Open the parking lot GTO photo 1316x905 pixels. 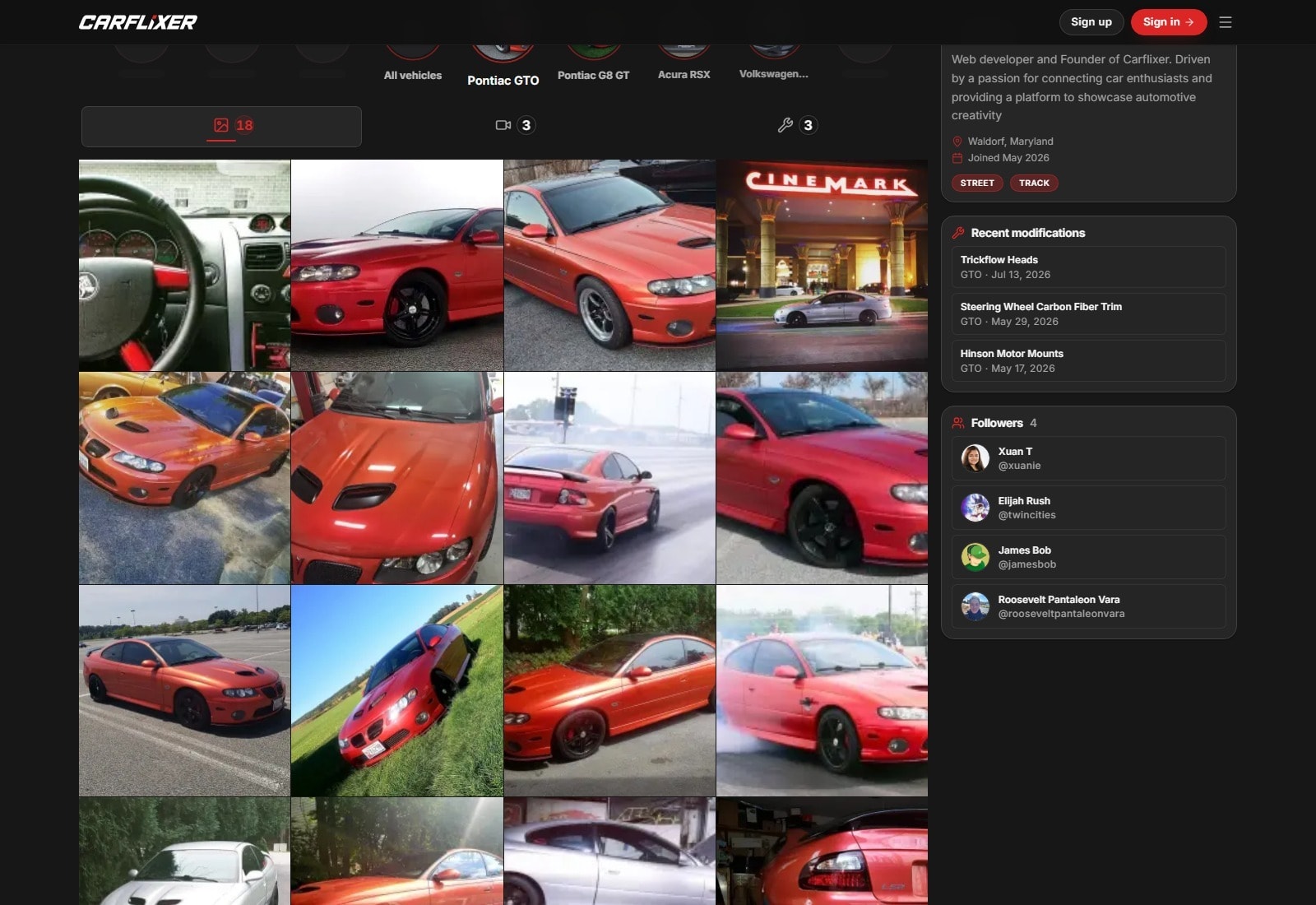[184, 690]
